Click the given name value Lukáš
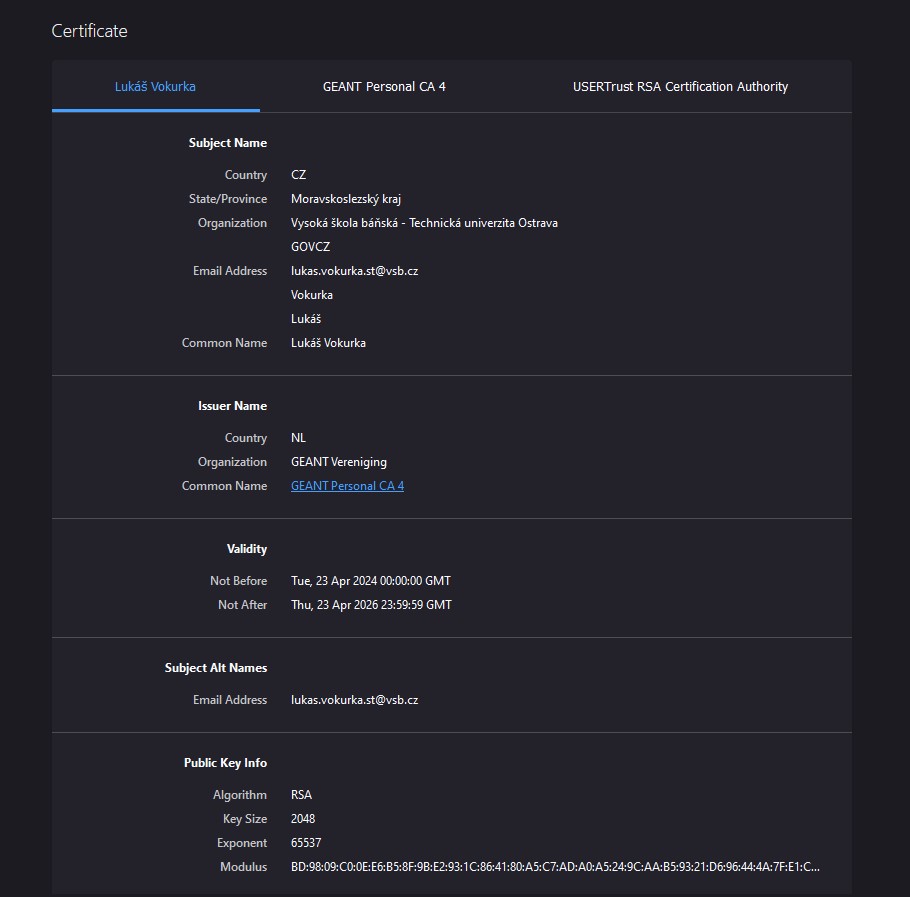Viewport: 910px width, 897px height. pyautogui.click(x=306, y=319)
